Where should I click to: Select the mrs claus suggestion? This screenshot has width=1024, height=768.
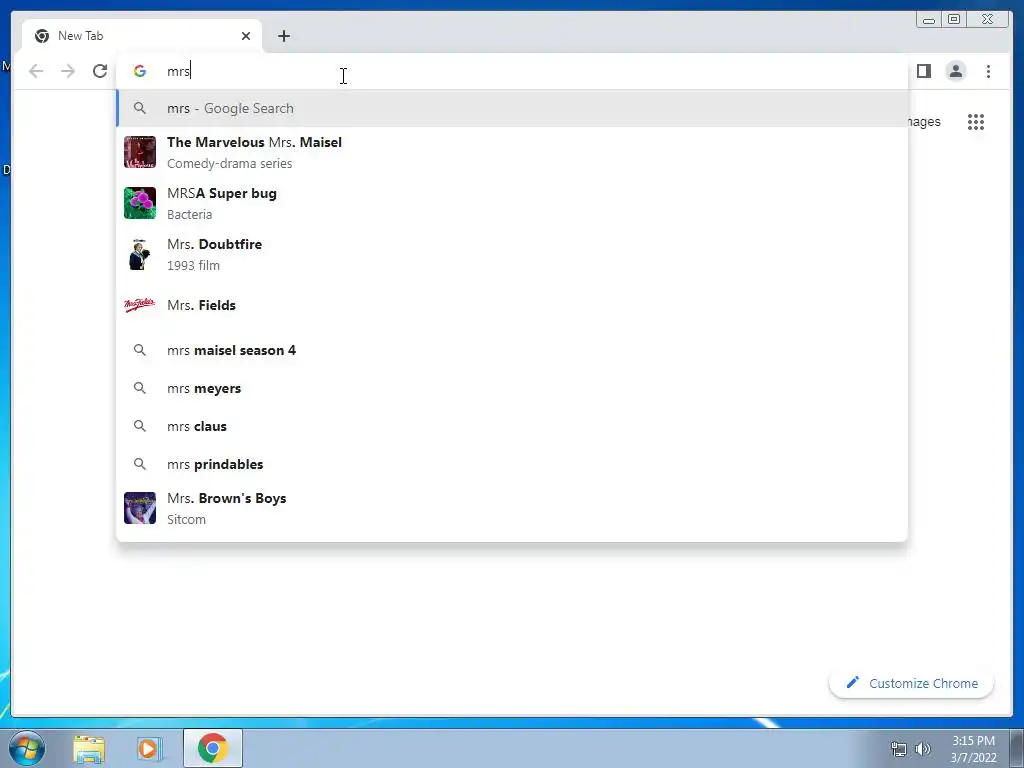click(x=512, y=426)
